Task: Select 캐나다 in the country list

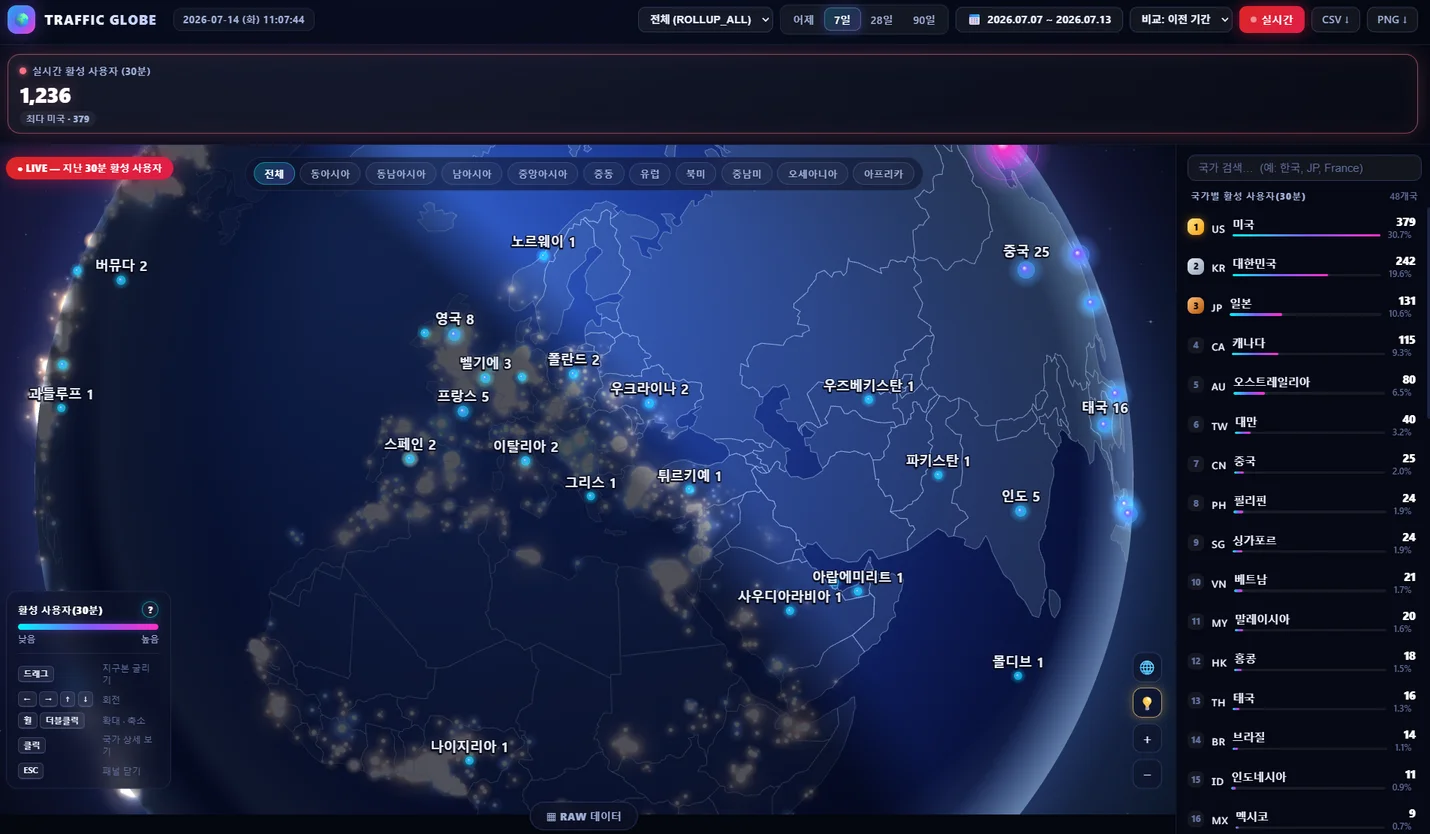Action: (x=1301, y=346)
